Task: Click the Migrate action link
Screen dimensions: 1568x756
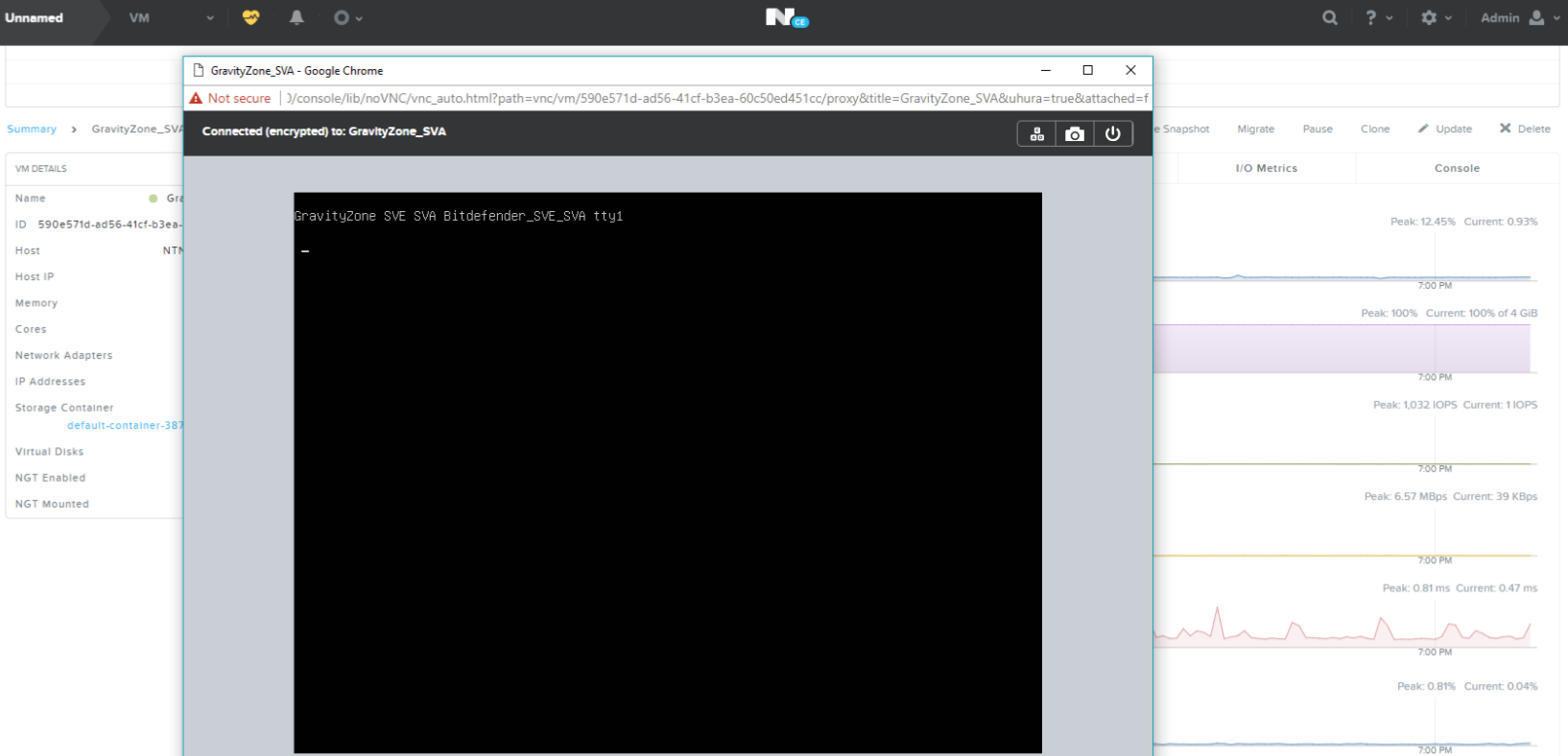Action: pos(1255,129)
